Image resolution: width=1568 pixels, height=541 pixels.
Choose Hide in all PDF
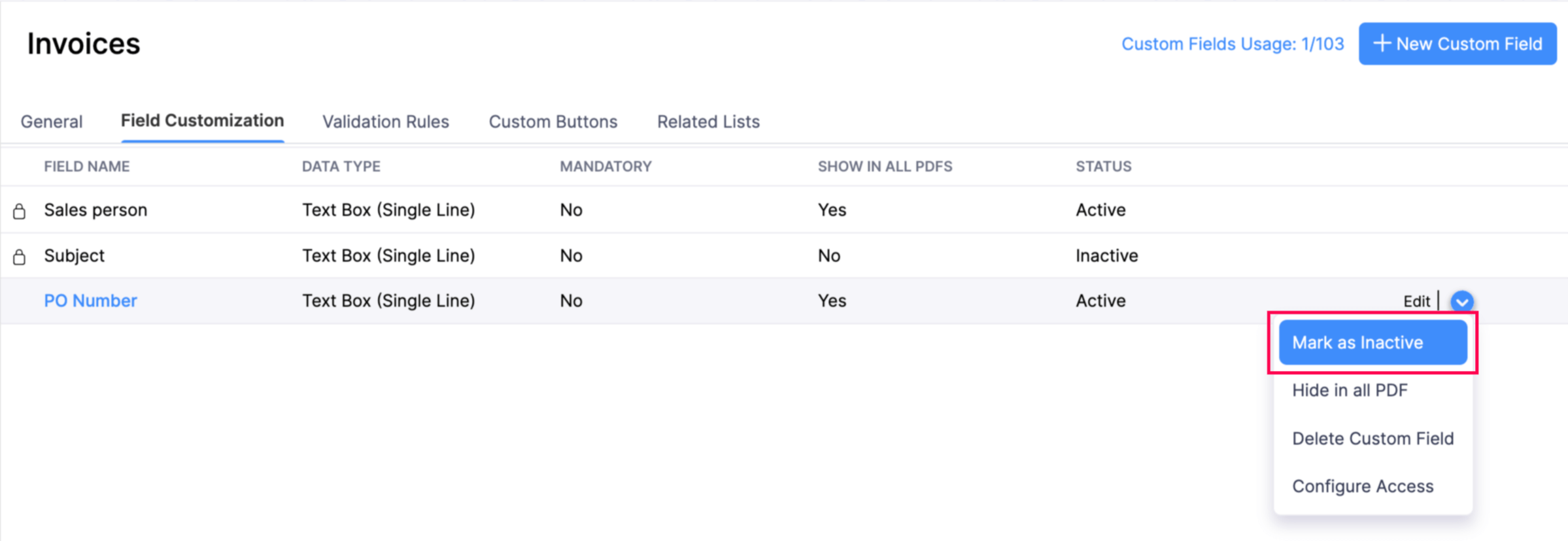(x=1350, y=390)
